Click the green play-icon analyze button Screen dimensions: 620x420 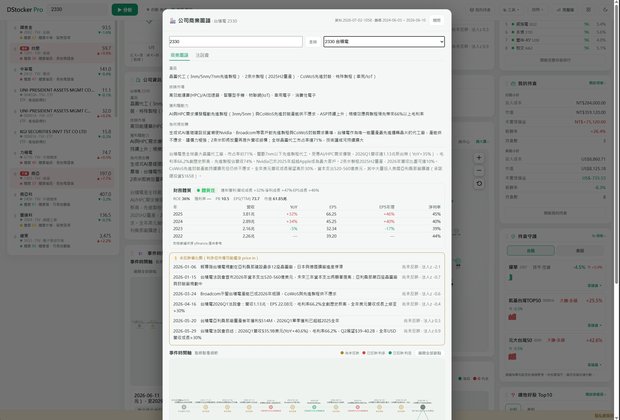(x=125, y=9)
